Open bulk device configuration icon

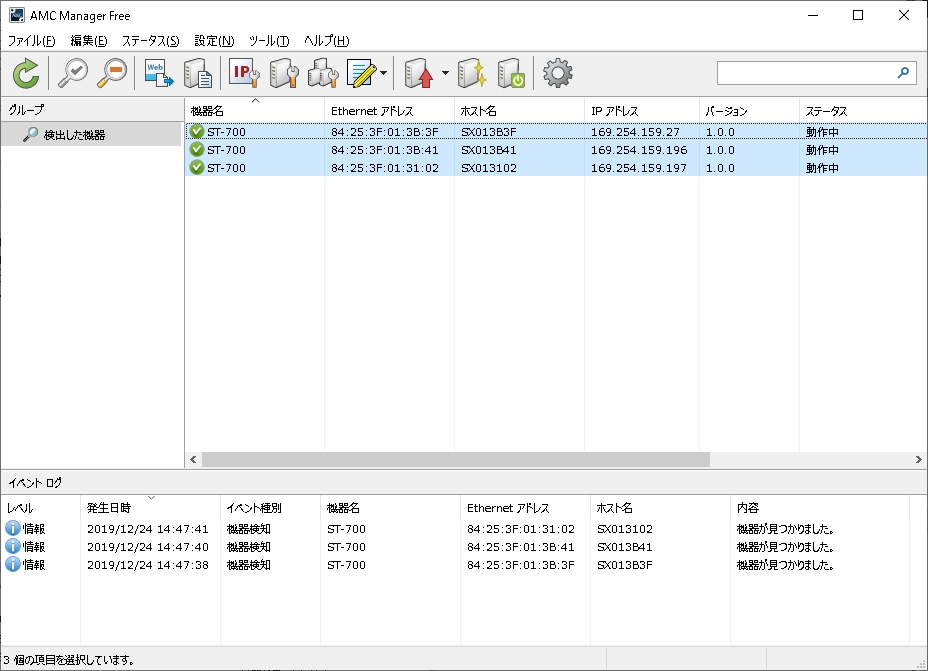tap(325, 72)
